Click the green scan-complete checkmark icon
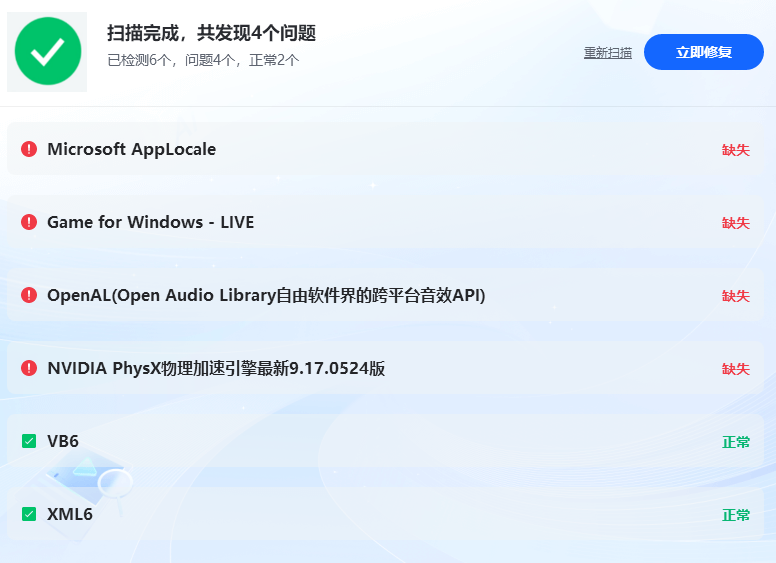This screenshot has width=776, height=563. click(x=48, y=51)
